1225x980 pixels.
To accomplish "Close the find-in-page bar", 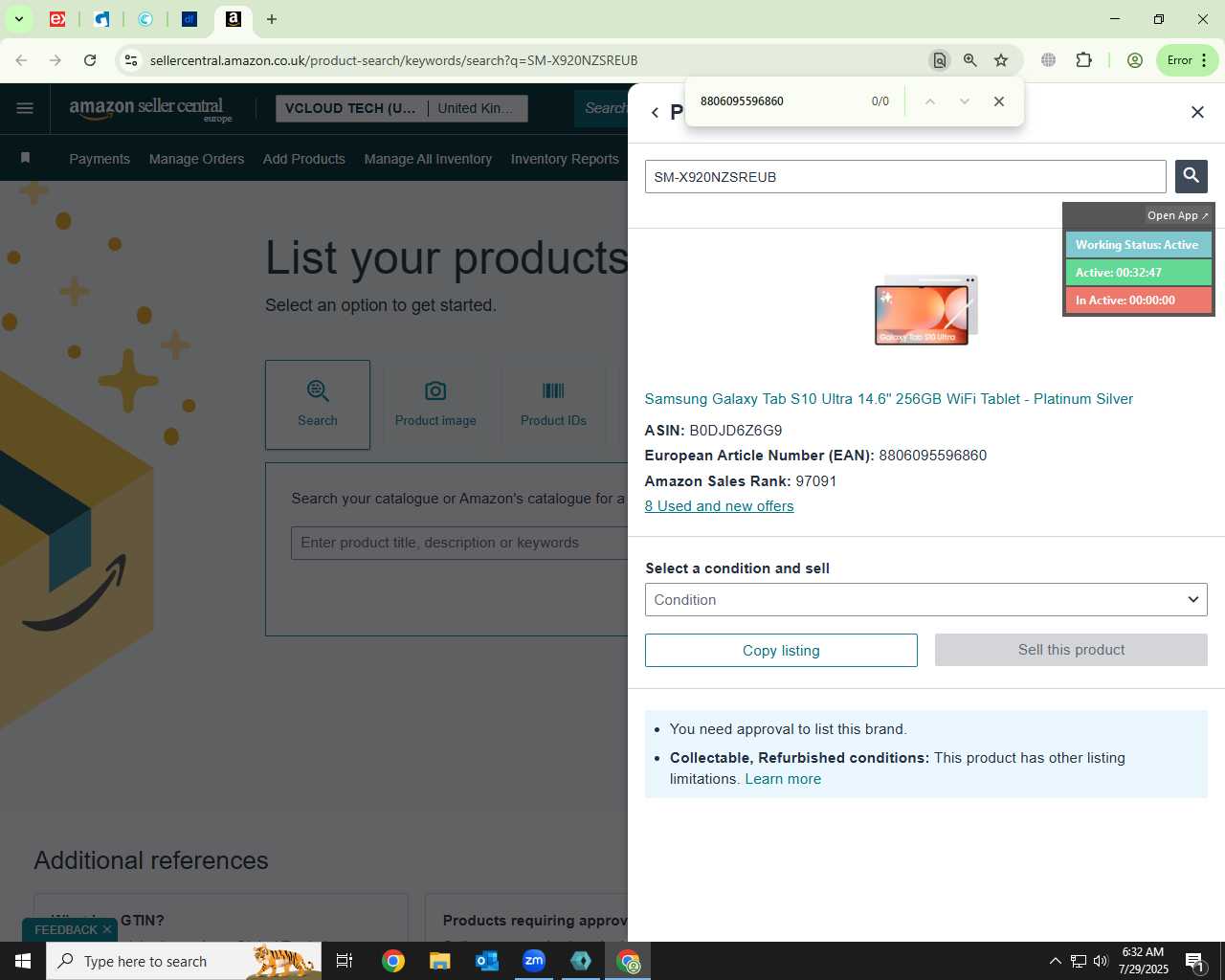I will point(999,101).
